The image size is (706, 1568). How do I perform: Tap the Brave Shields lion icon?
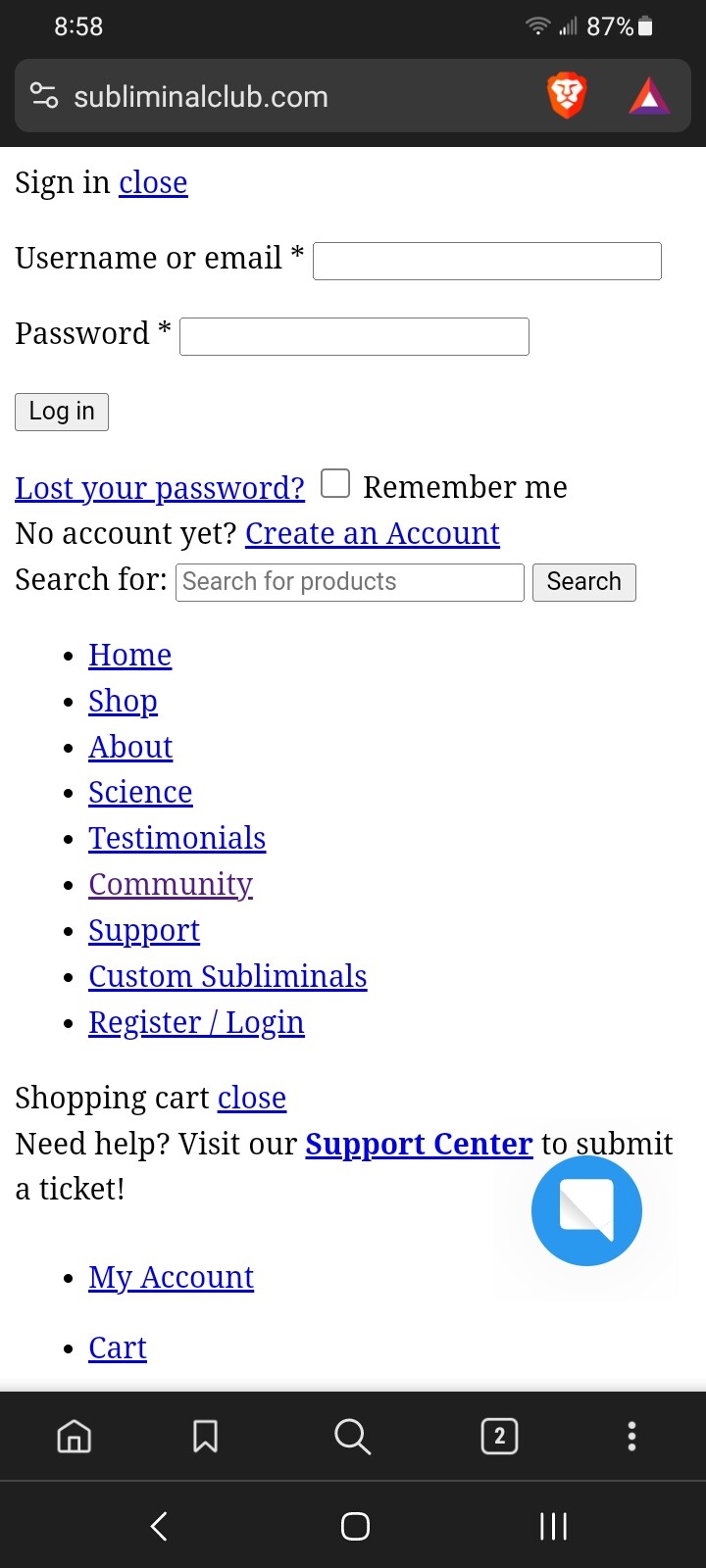coord(567,96)
